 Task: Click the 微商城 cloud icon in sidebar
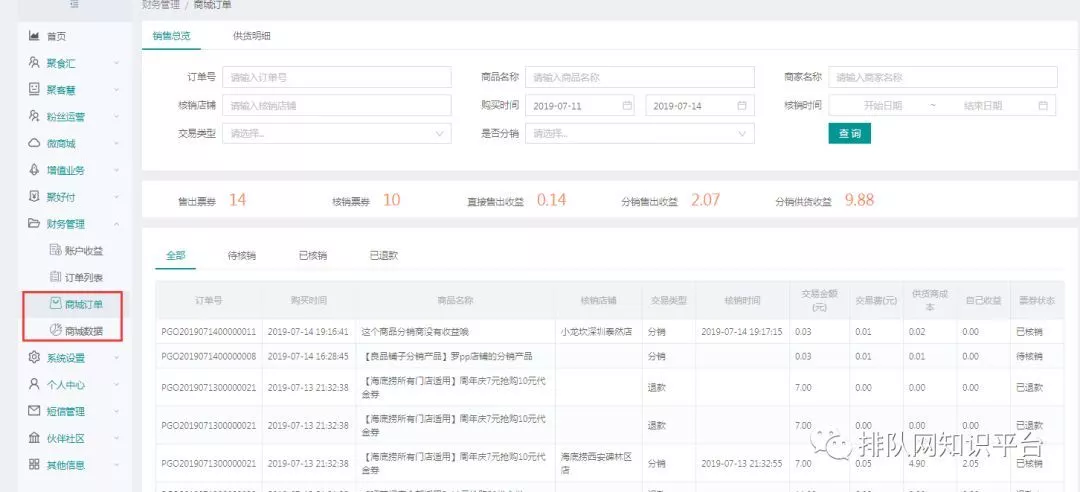tap(34, 143)
